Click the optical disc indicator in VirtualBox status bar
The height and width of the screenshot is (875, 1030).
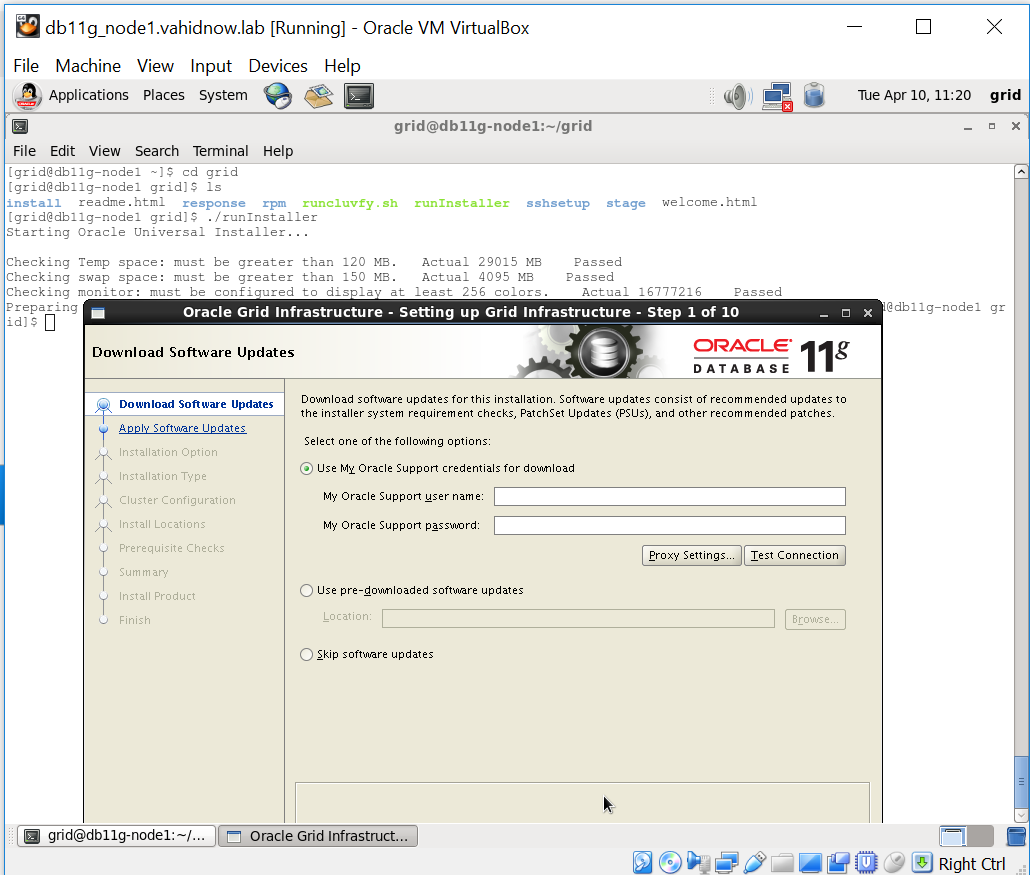[x=670, y=862]
